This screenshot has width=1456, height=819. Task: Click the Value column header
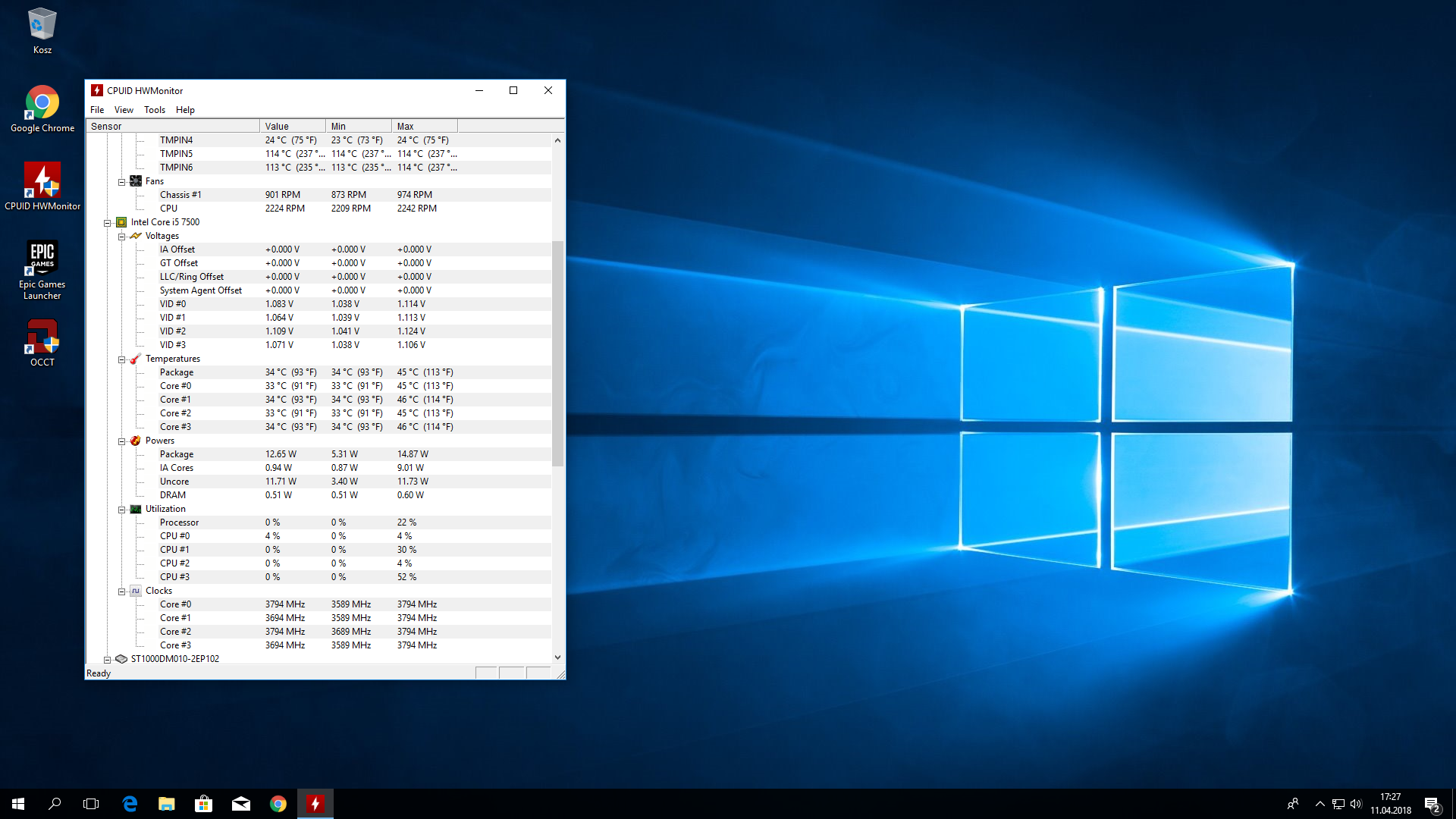[292, 127]
